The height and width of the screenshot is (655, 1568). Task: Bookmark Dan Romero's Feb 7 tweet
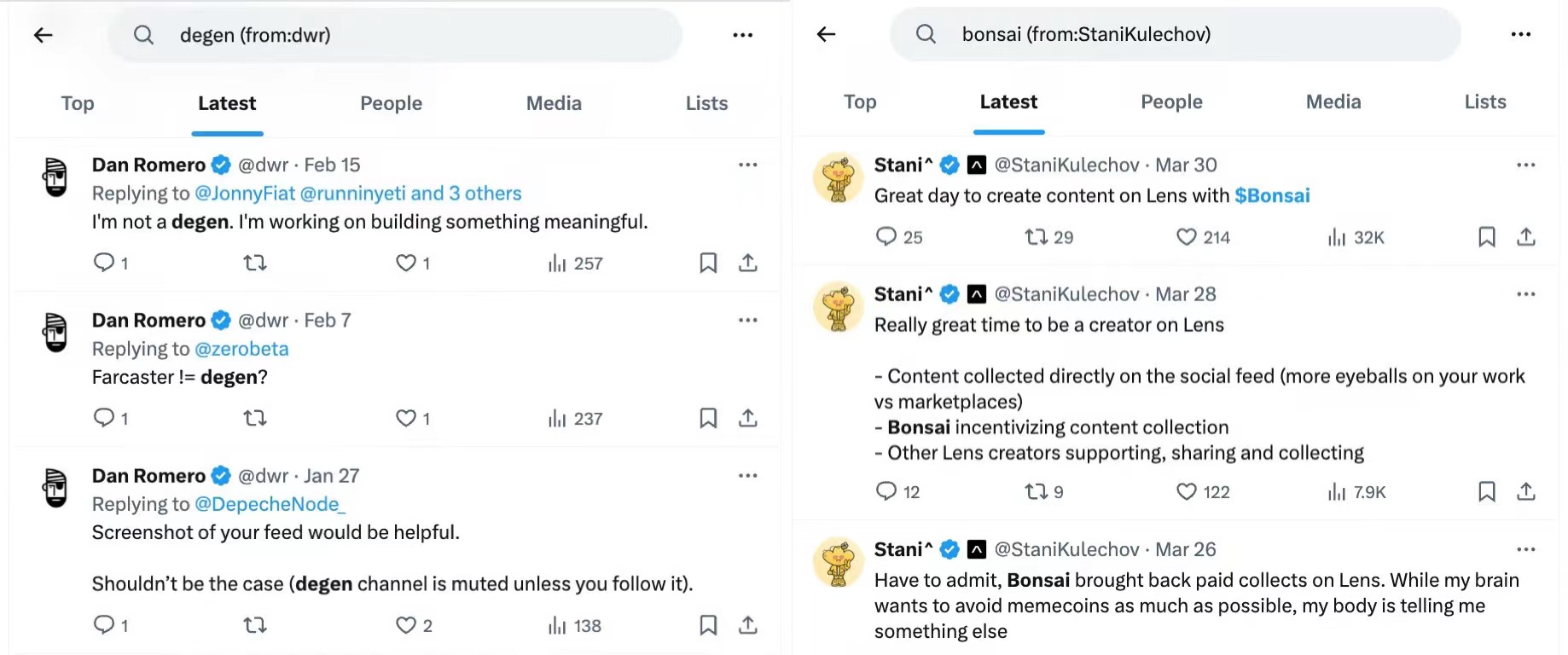pyautogui.click(x=708, y=418)
